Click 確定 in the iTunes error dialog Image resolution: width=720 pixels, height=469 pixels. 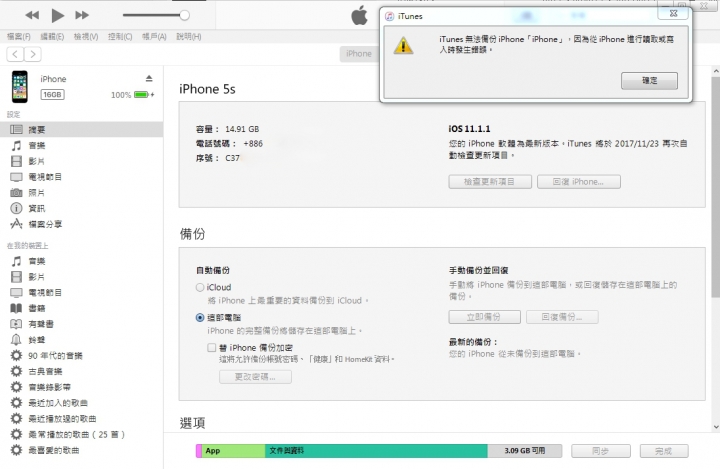tap(649, 81)
